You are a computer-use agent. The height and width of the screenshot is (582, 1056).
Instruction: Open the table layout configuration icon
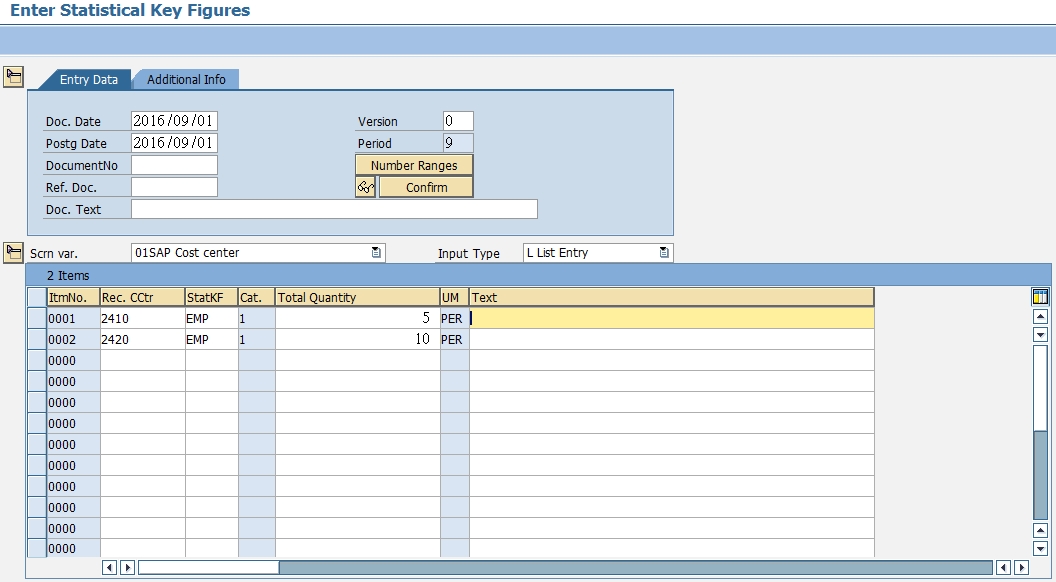pyautogui.click(x=1039, y=296)
